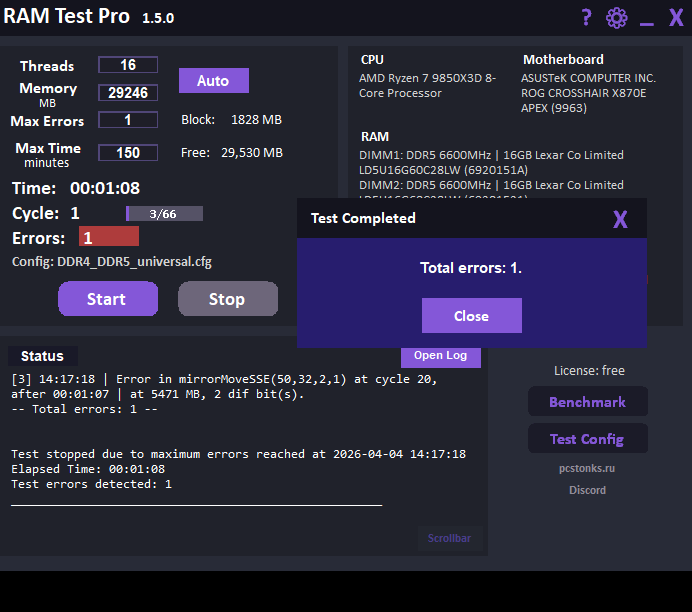Start the memory test
The image size is (692, 612).
(108, 299)
